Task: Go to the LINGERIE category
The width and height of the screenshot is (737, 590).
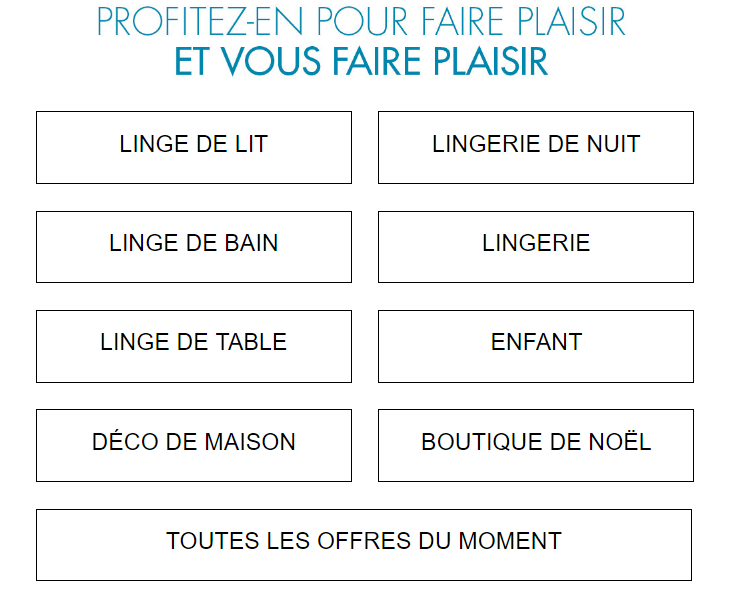Action: coord(535,246)
